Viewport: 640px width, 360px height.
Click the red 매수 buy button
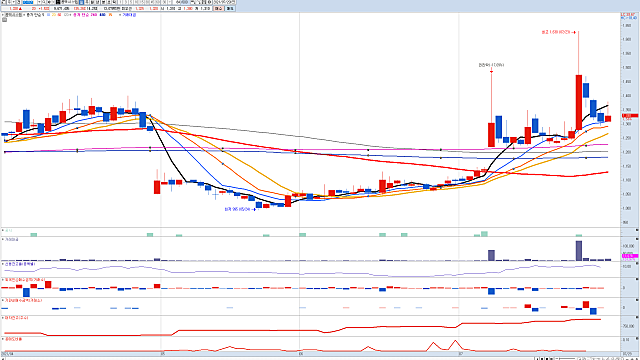click(218, 8)
